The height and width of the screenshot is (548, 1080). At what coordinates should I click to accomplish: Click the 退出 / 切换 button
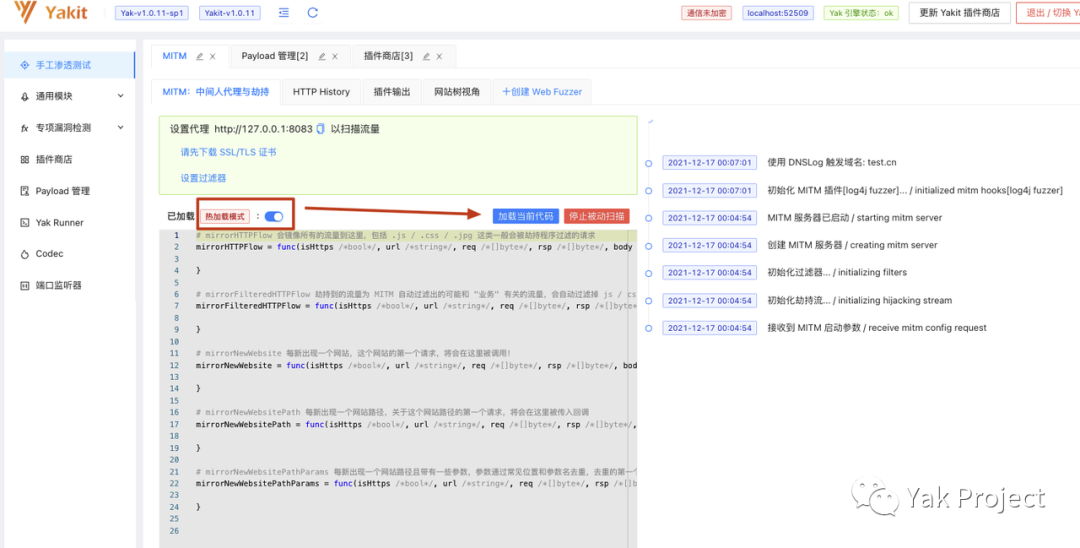tap(1048, 13)
